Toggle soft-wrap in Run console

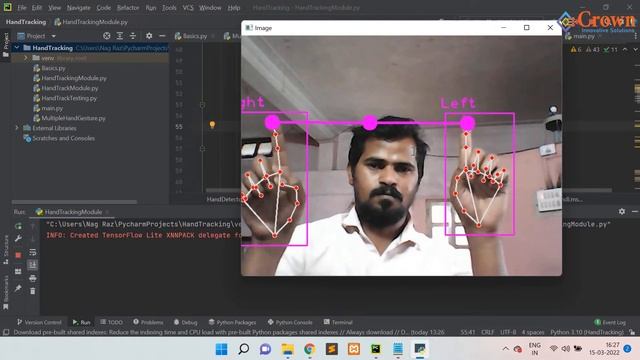(x=33, y=252)
